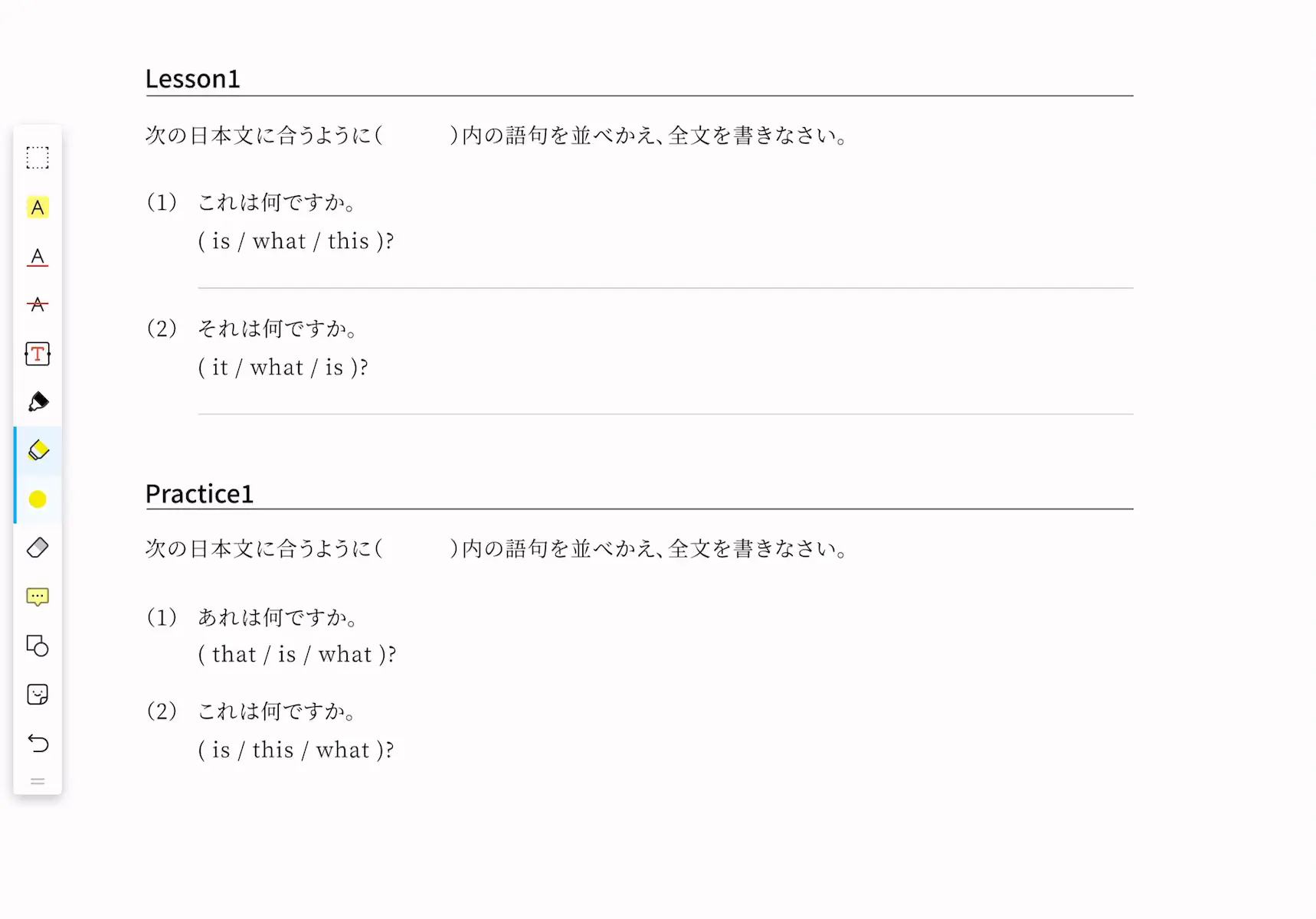The image size is (1316, 919).
Task: Select the pen drawing tool
Action: click(x=38, y=402)
